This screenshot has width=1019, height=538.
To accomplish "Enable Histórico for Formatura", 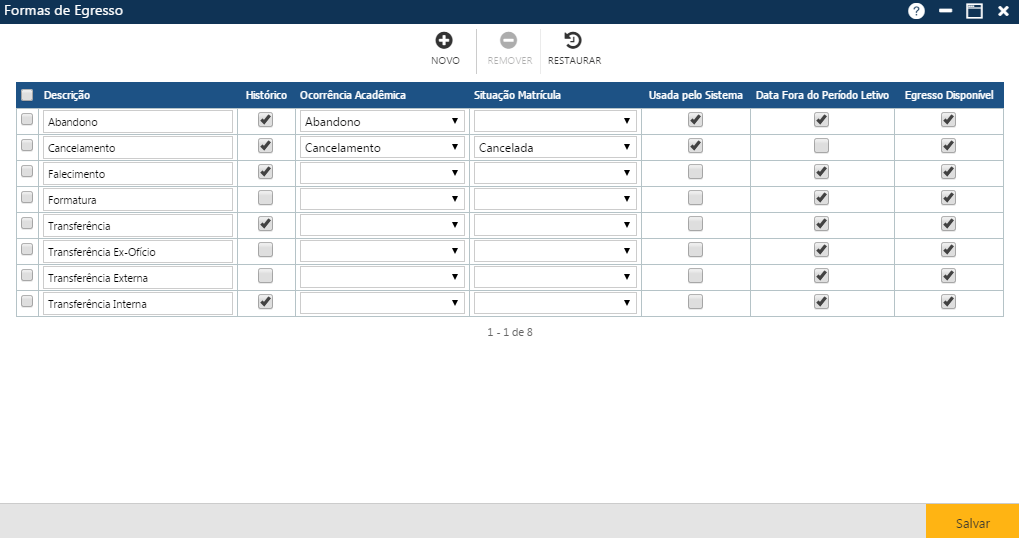I will [x=265, y=198].
